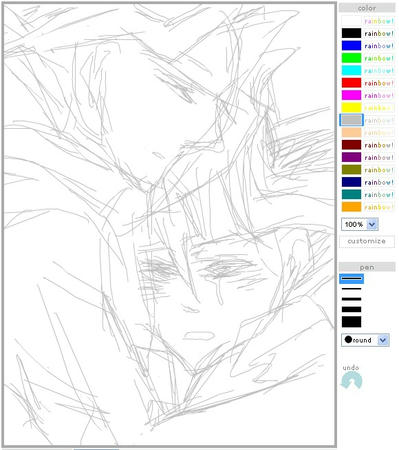Select the second thickest pen size

coord(351,309)
